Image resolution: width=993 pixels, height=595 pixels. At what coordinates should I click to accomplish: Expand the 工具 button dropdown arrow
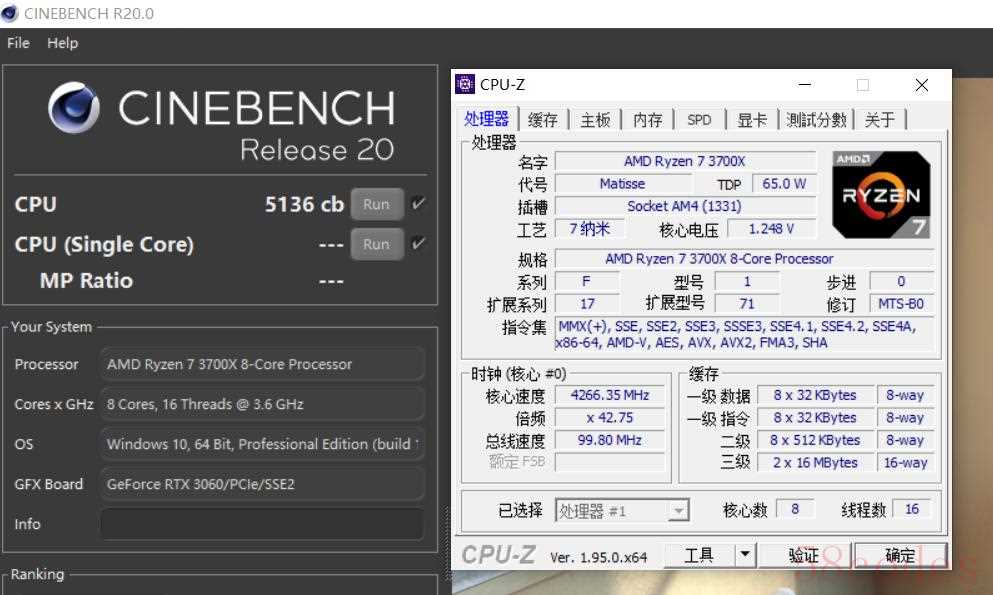coord(745,555)
